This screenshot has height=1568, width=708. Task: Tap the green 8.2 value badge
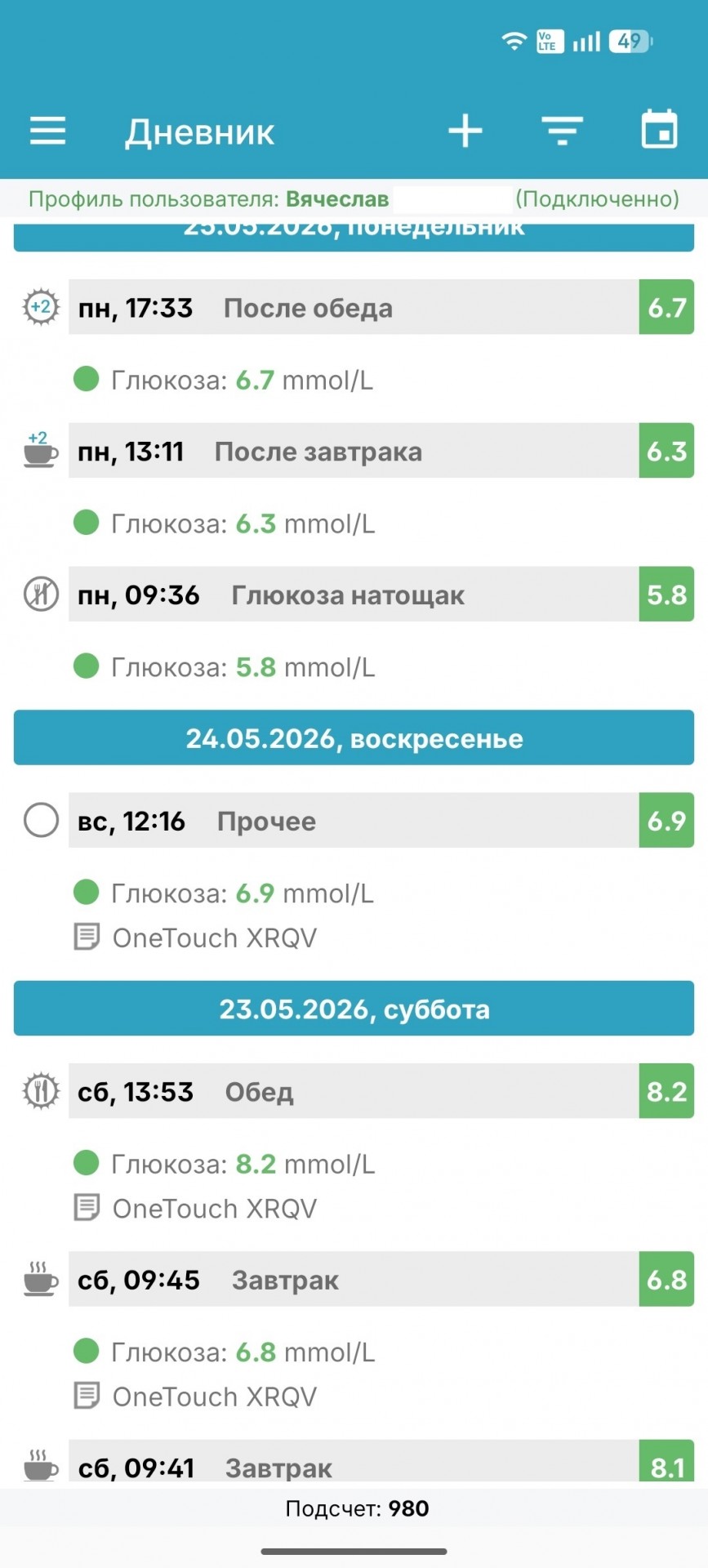point(666,1090)
